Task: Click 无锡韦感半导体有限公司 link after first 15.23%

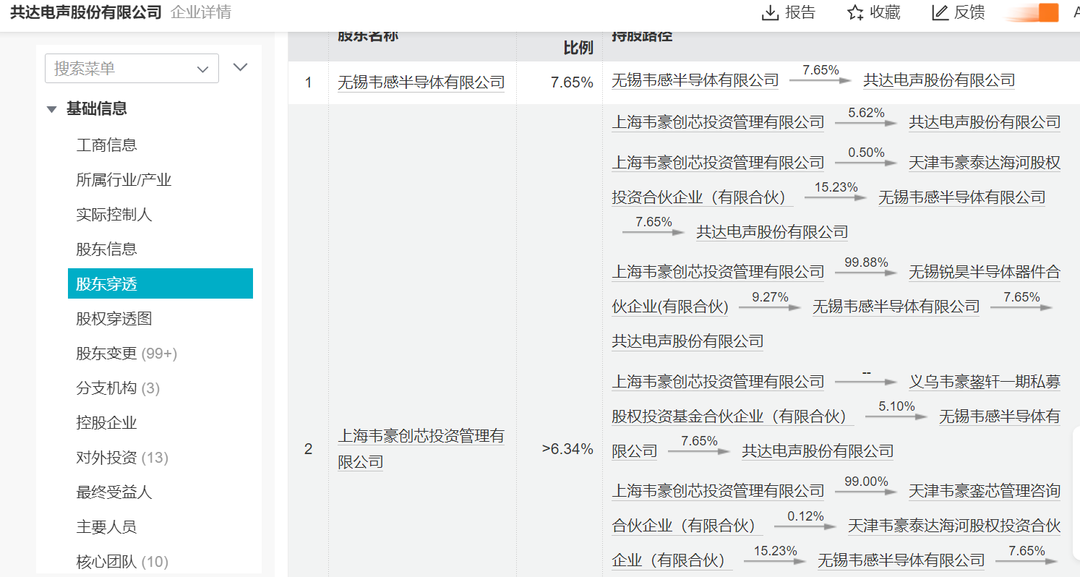Action: pos(962,198)
